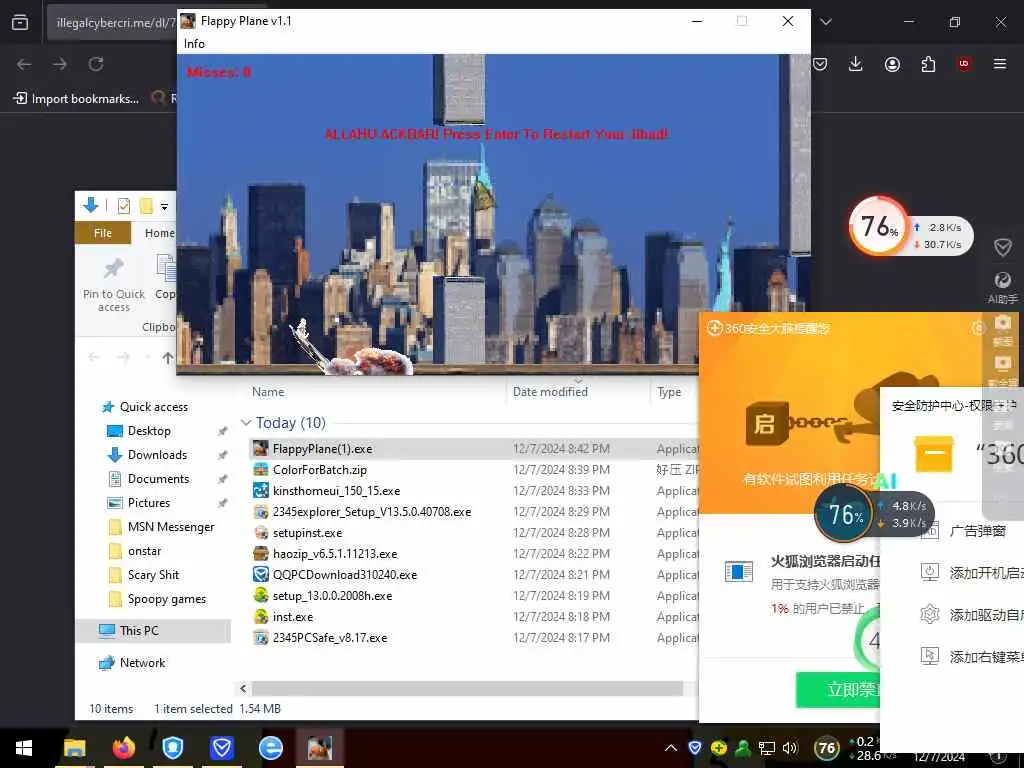Open Desktop in navigation pane
The image size is (1024, 768).
149,431
